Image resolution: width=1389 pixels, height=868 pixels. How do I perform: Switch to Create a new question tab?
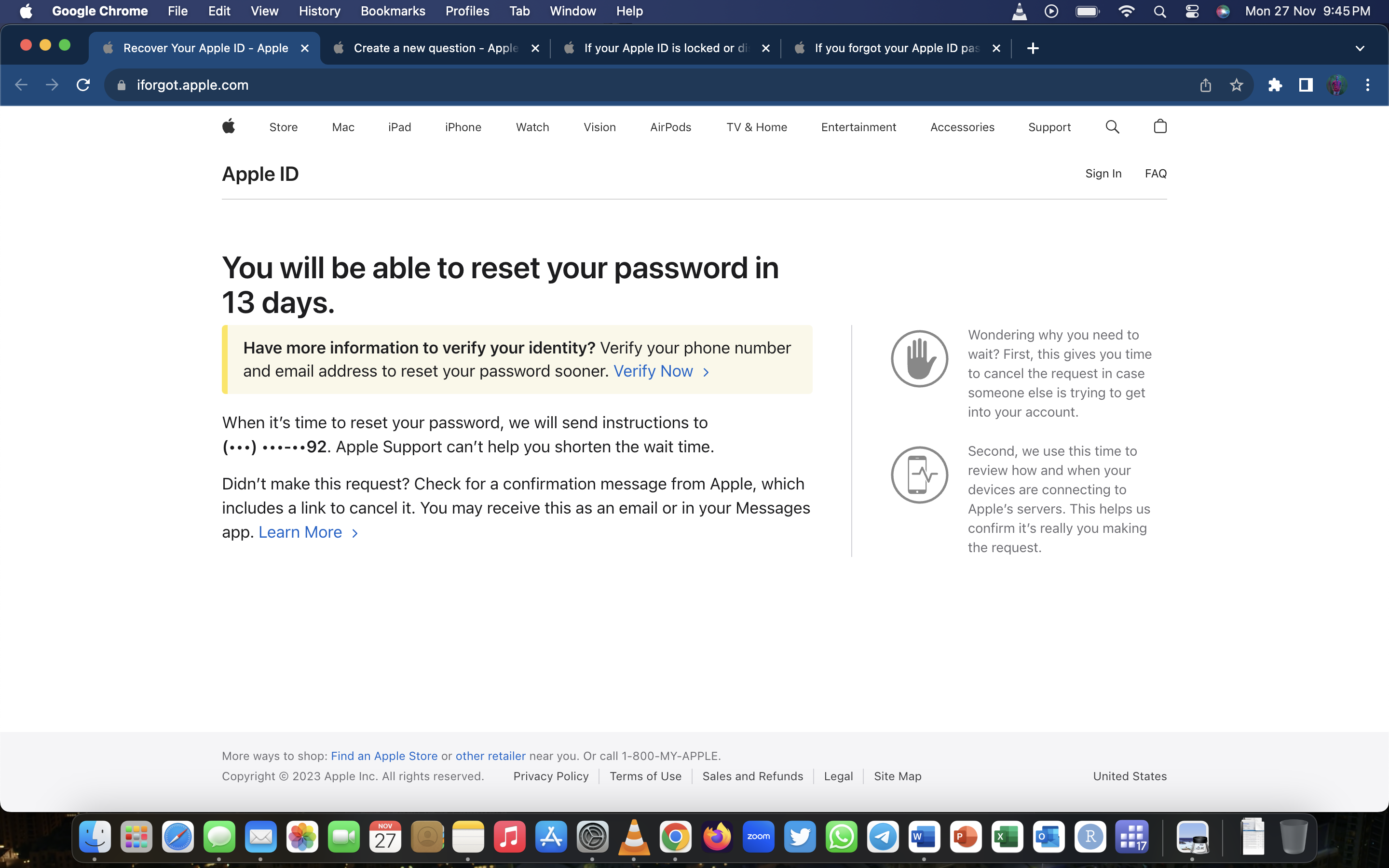pos(435,48)
